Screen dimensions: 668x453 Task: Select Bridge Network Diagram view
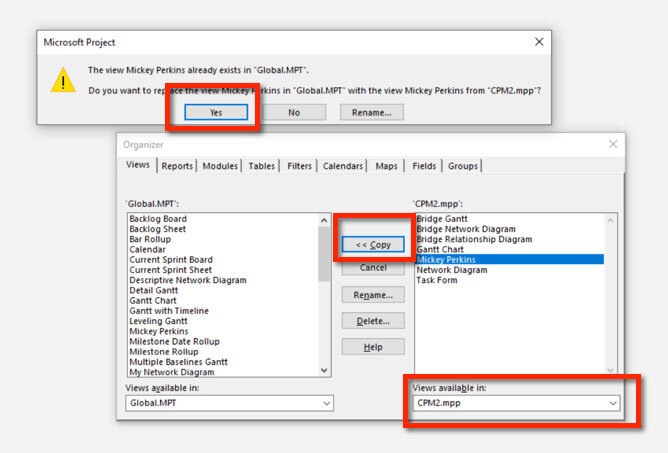click(x=466, y=229)
